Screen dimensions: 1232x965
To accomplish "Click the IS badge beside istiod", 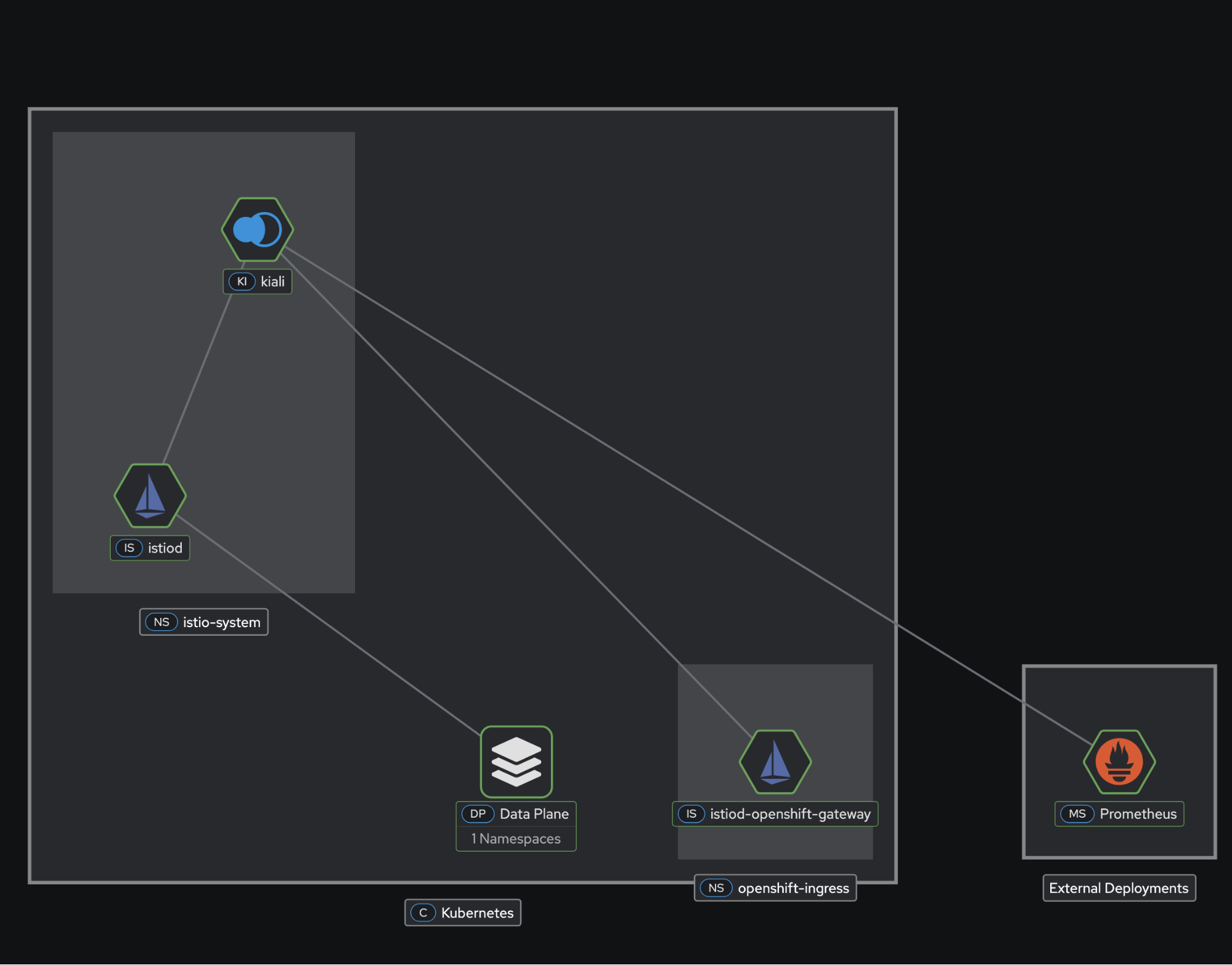I will click(129, 548).
